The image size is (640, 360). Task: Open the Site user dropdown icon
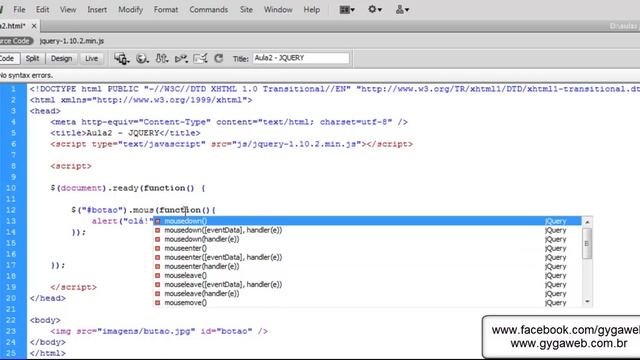[402, 9]
